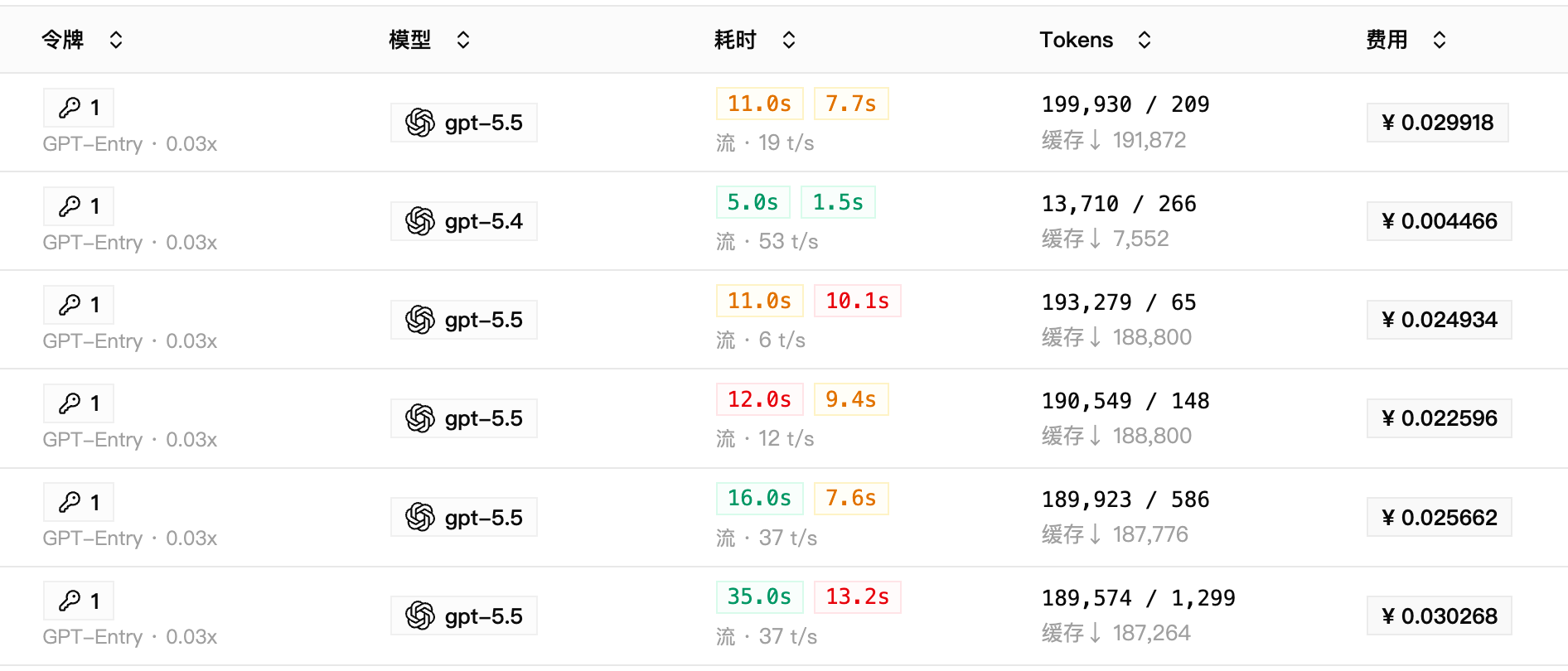The image size is (1568, 671).
Task: Click the 35.0s duration badge
Action: (x=760, y=596)
